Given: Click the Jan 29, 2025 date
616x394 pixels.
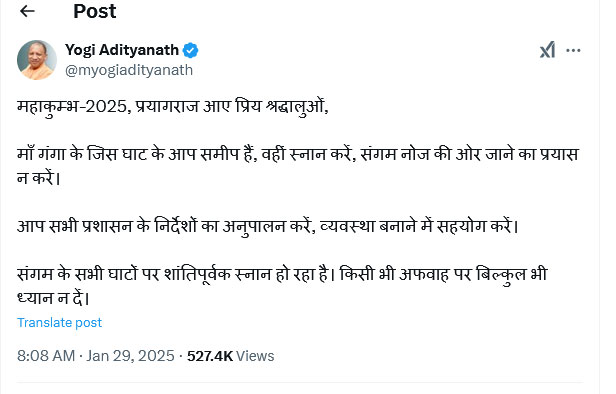Looking at the screenshot, I should [x=130, y=356].
